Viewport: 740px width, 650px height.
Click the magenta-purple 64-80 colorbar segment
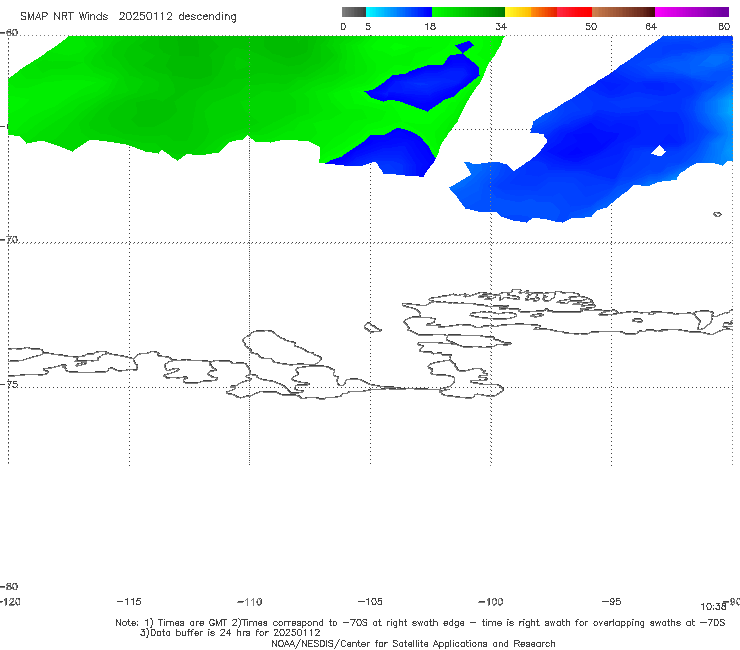pyautogui.click(x=692, y=12)
